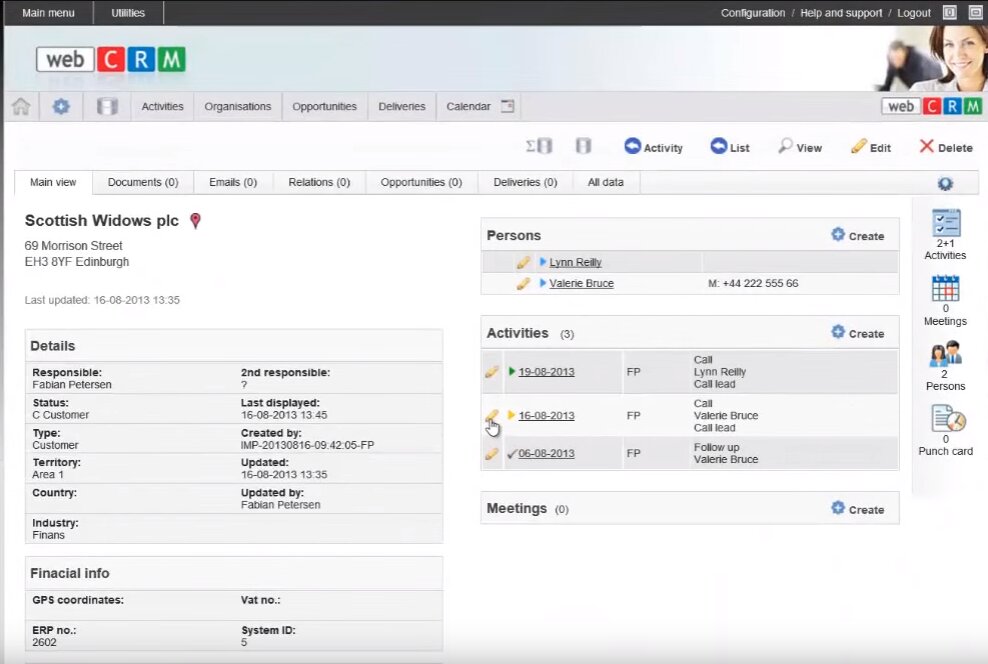
Task: Open the calendar popup icon beside Calendar
Action: pyautogui.click(x=507, y=106)
